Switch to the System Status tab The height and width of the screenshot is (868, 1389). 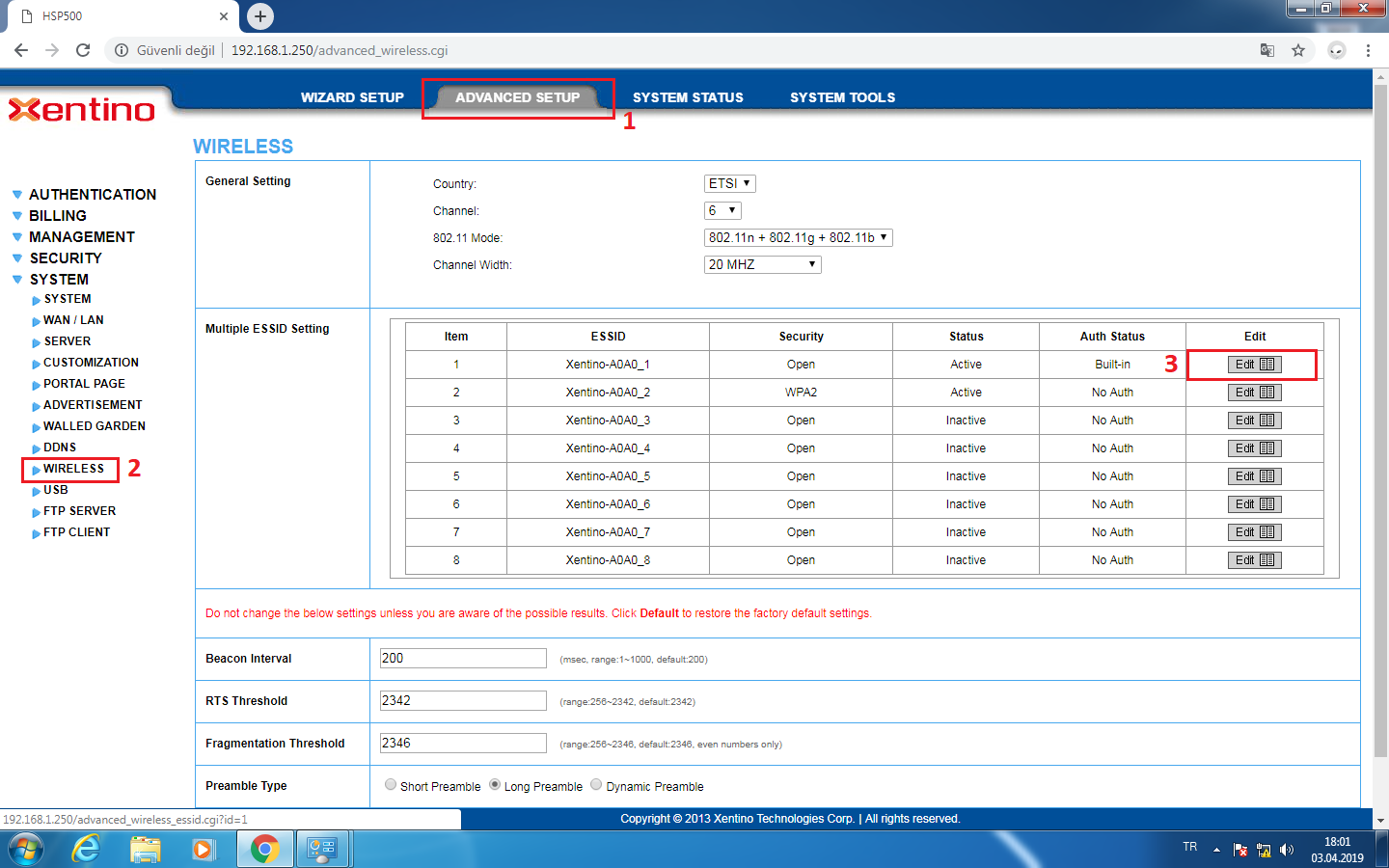pos(688,97)
